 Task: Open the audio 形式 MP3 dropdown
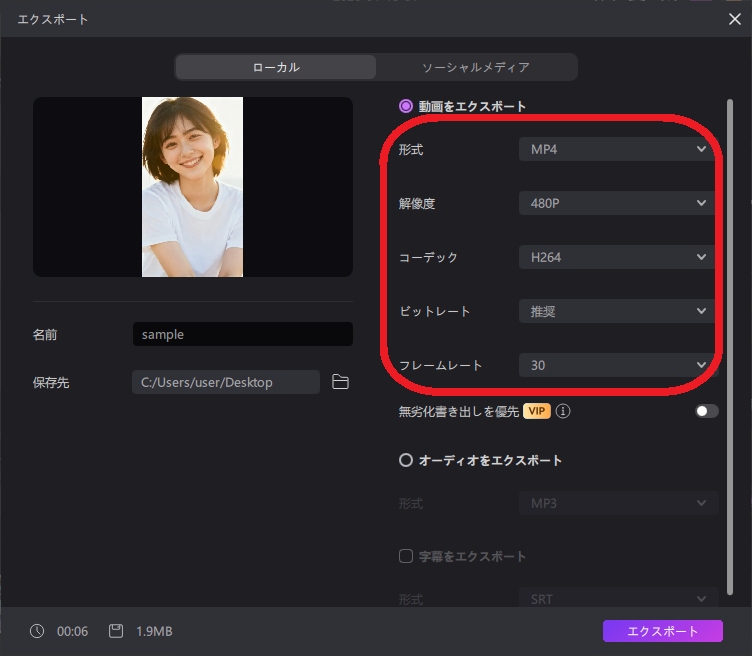pos(618,503)
